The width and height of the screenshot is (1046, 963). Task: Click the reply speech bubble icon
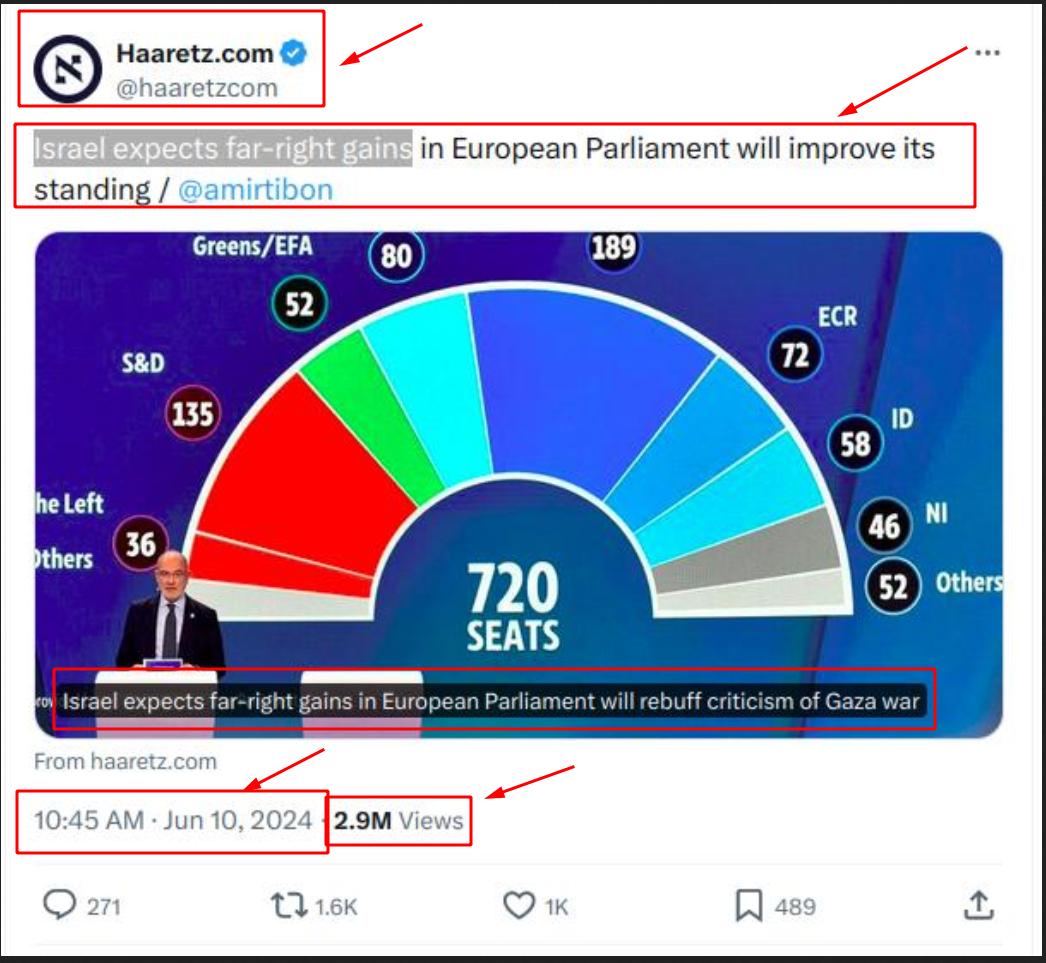click(60, 905)
